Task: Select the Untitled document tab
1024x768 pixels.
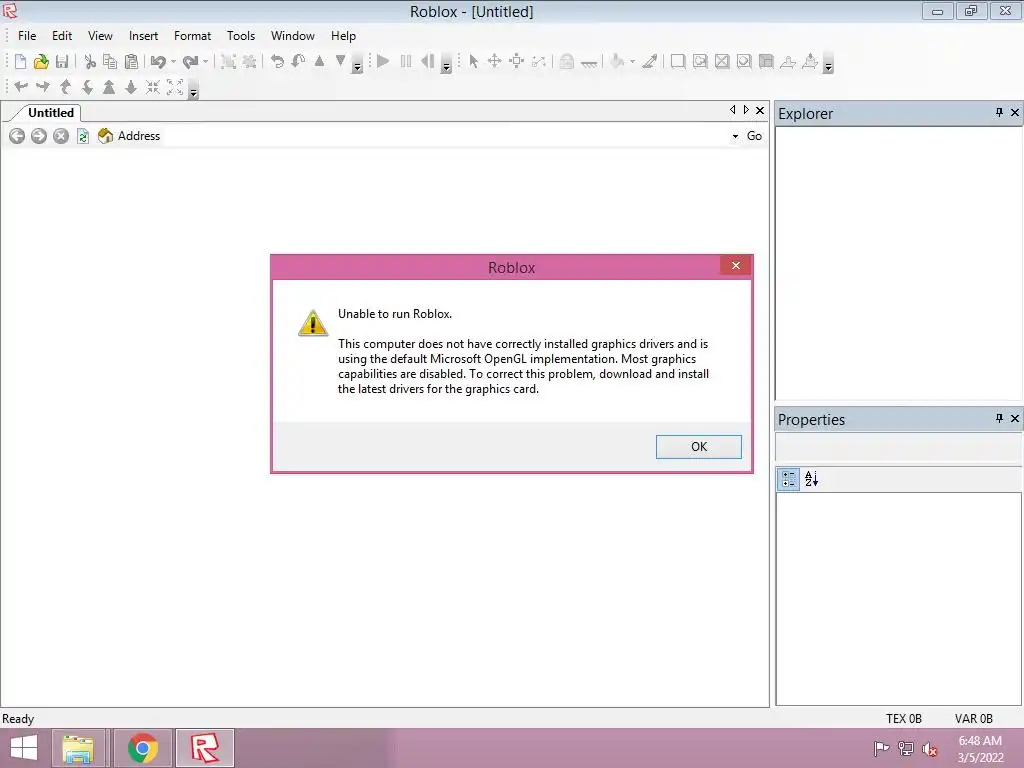Action: coord(50,112)
